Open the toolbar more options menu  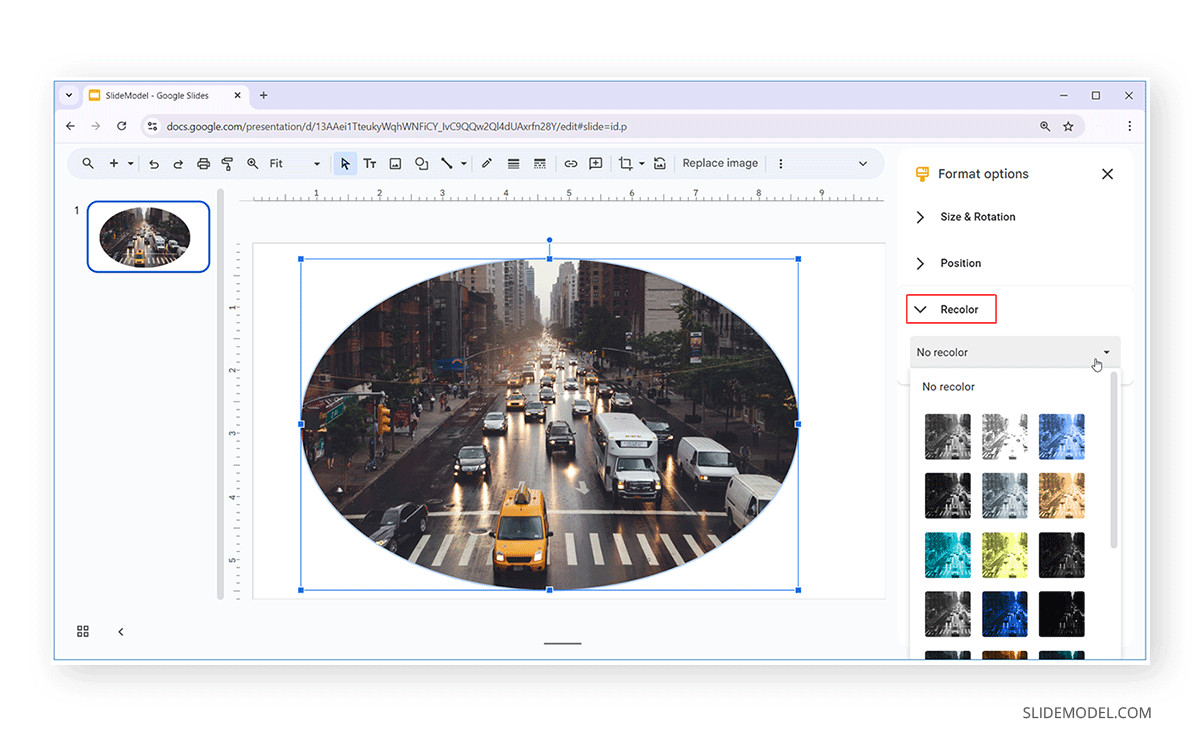tap(781, 164)
